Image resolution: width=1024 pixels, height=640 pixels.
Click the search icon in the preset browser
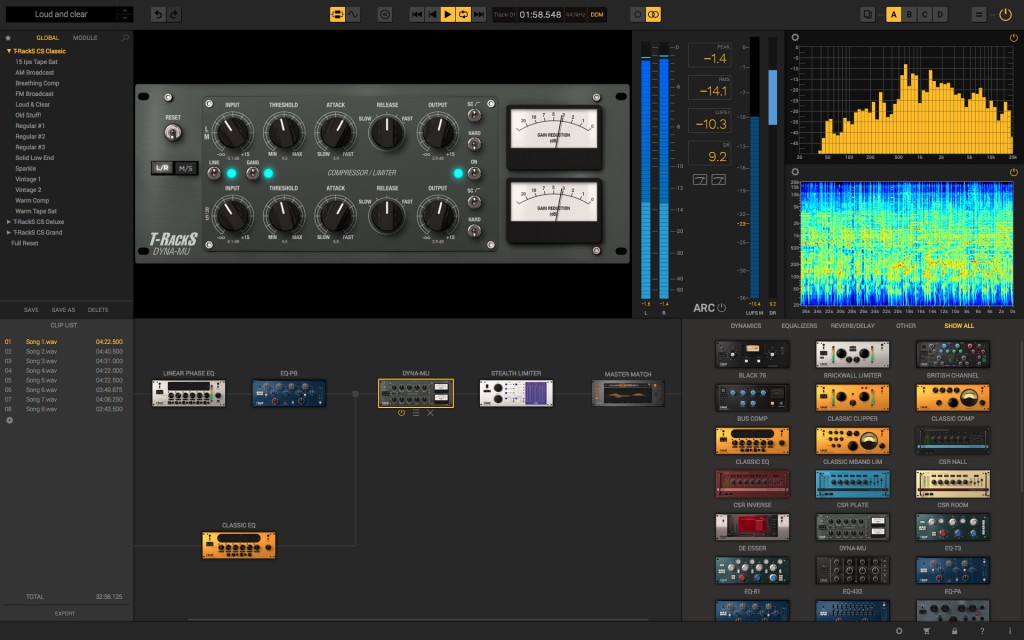tap(125, 37)
